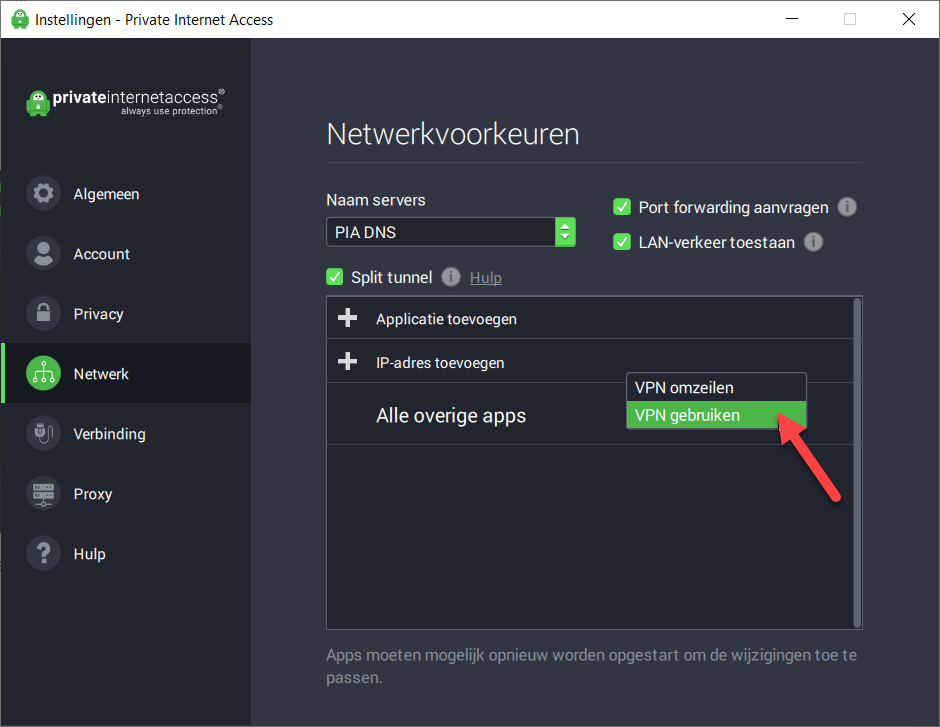Choose VPN gebruiken from the popup
940x727 pixels.
tap(716, 415)
